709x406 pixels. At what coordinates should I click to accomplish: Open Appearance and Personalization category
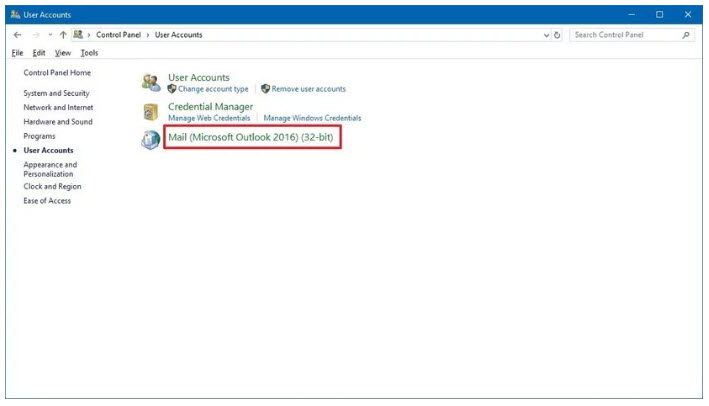[x=50, y=170]
